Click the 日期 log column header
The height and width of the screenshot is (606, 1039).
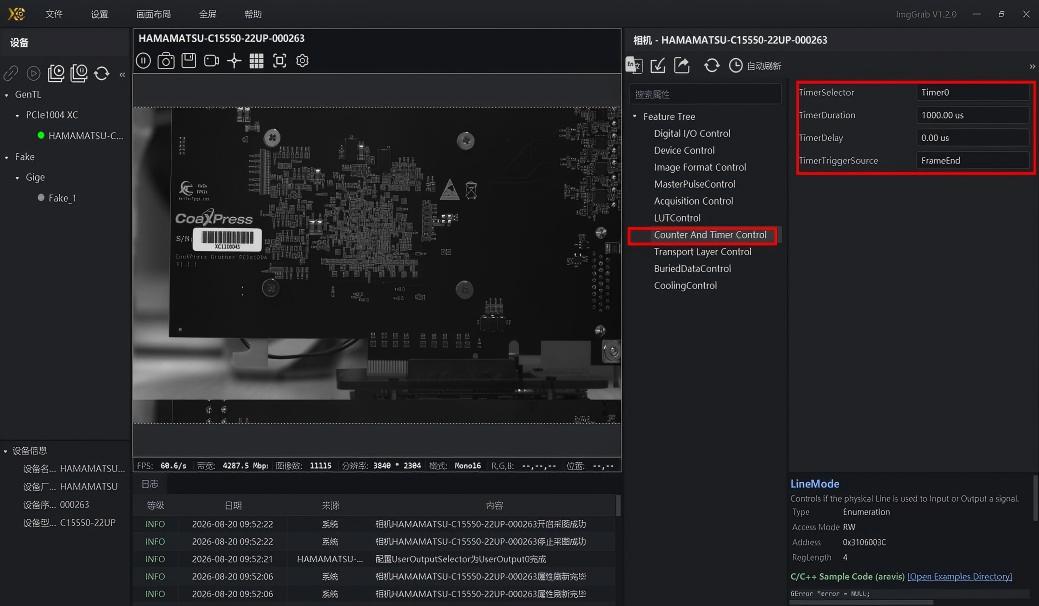tap(233, 505)
